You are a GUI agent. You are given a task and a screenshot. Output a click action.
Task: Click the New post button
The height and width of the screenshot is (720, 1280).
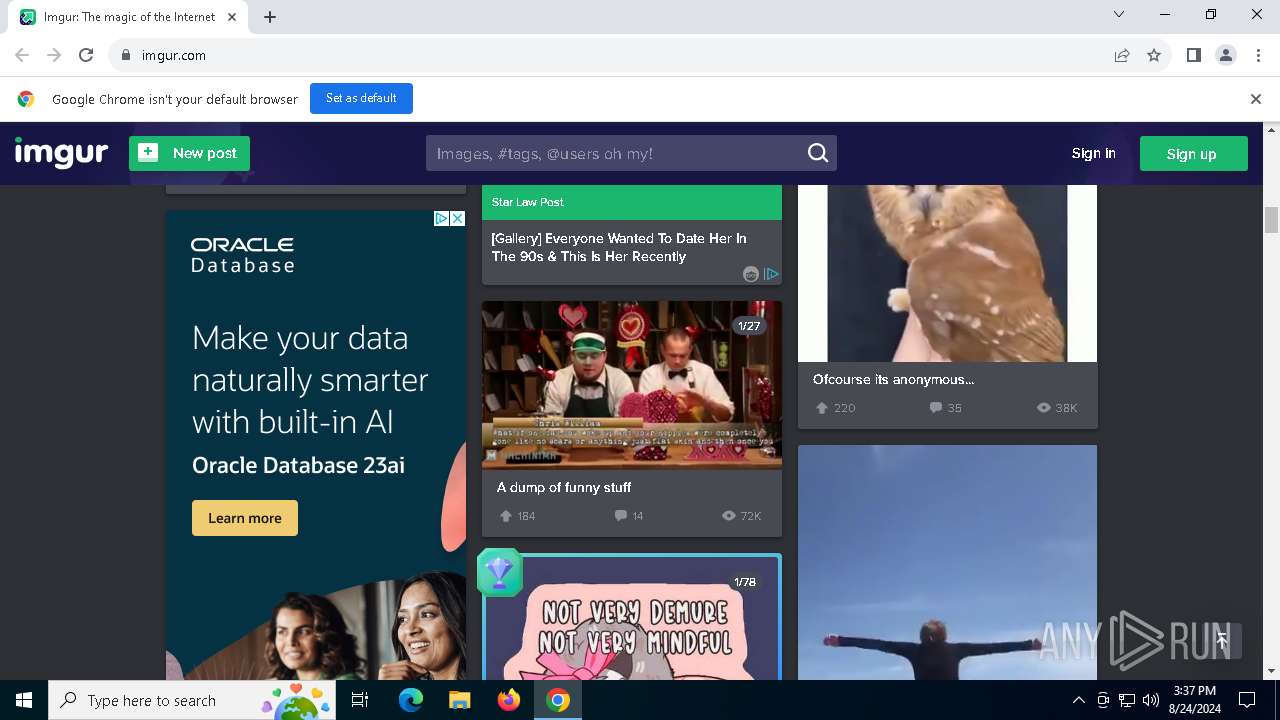(x=189, y=153)
